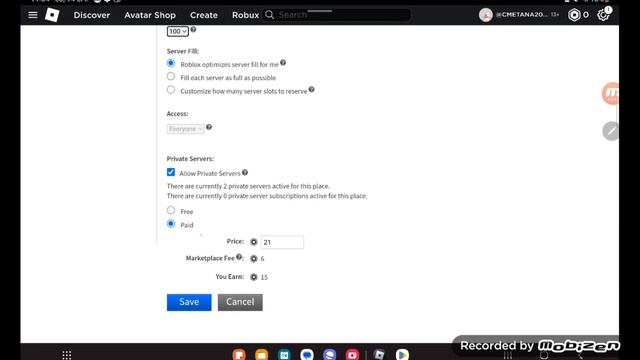Open the blue messages app in taskbar
The width and height of the screenshot is (640, 360).
tap(307, 354)
